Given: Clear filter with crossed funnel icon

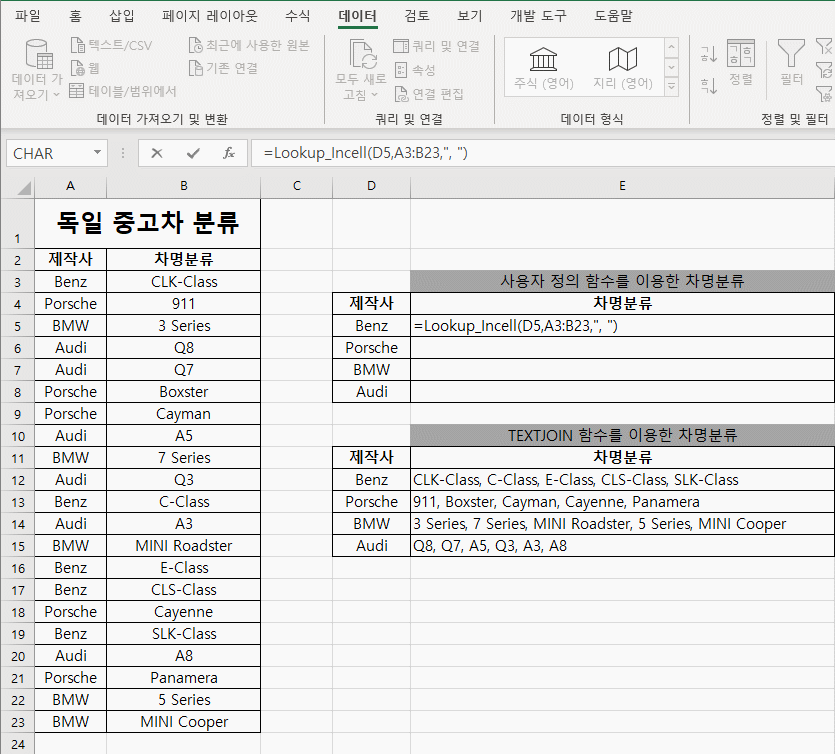Looking at the screenshot, I should tap(824, 46).
